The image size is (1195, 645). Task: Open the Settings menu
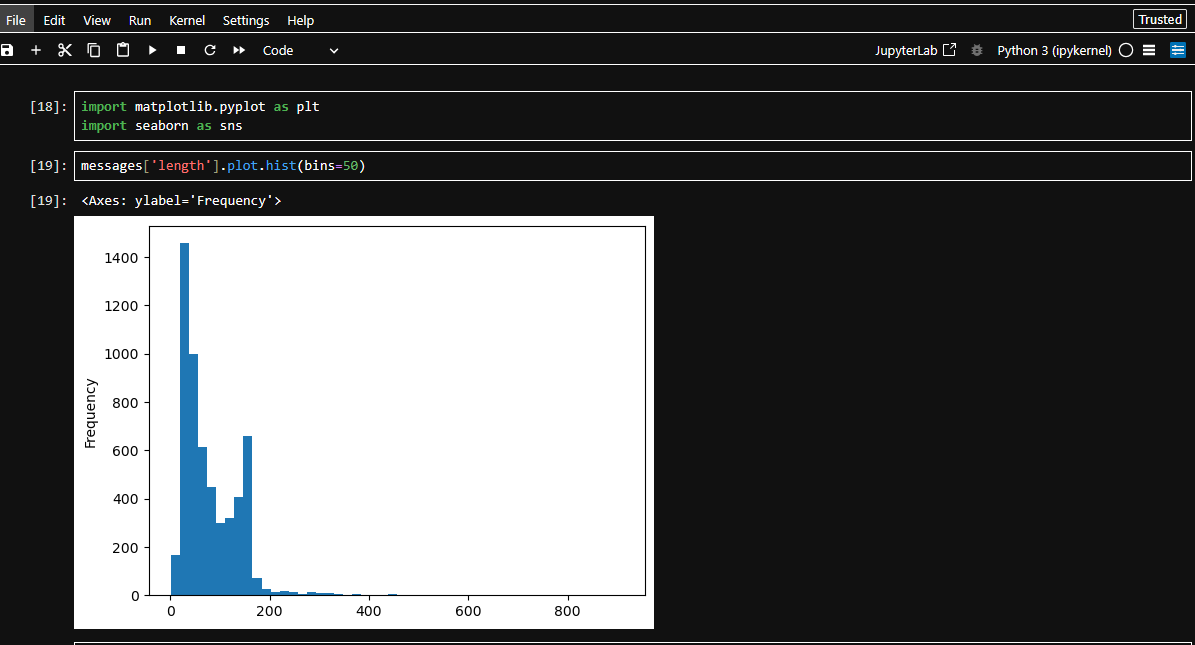[245, 21]
